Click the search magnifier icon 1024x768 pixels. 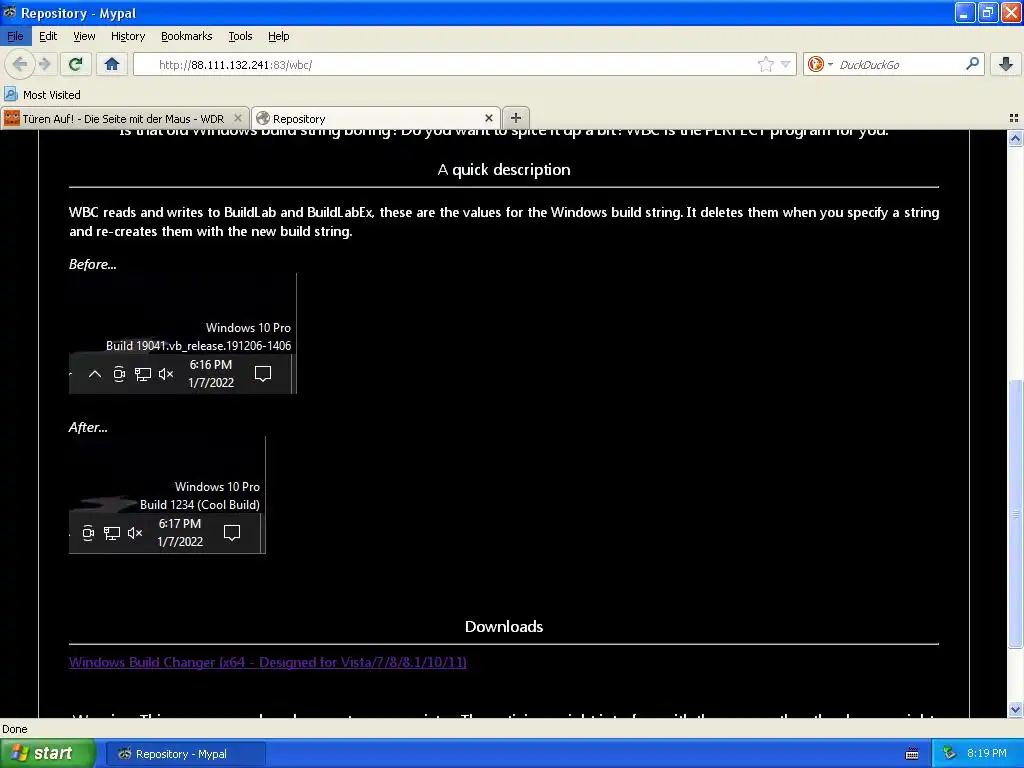tap(972, 64)
